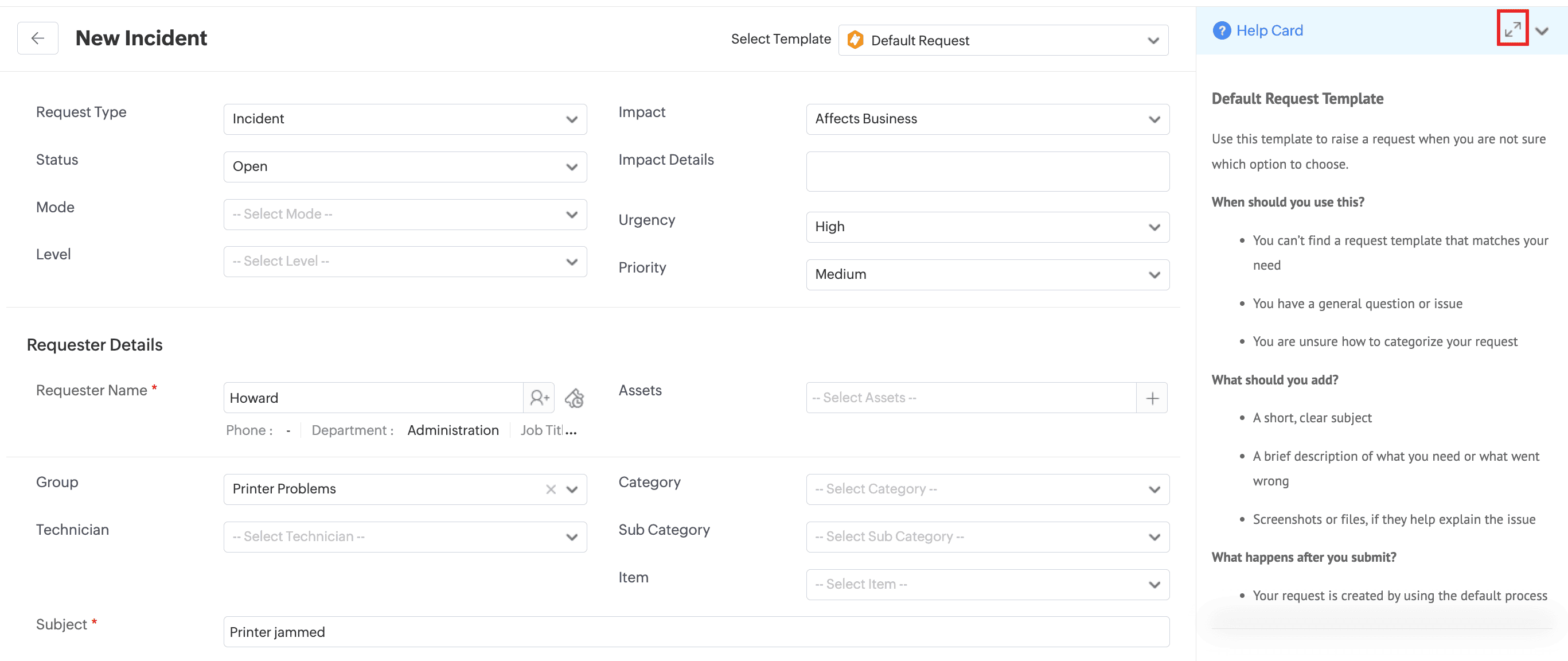
Task: Collapse the Help Card panel chevron
Action: coord(1541,31)
